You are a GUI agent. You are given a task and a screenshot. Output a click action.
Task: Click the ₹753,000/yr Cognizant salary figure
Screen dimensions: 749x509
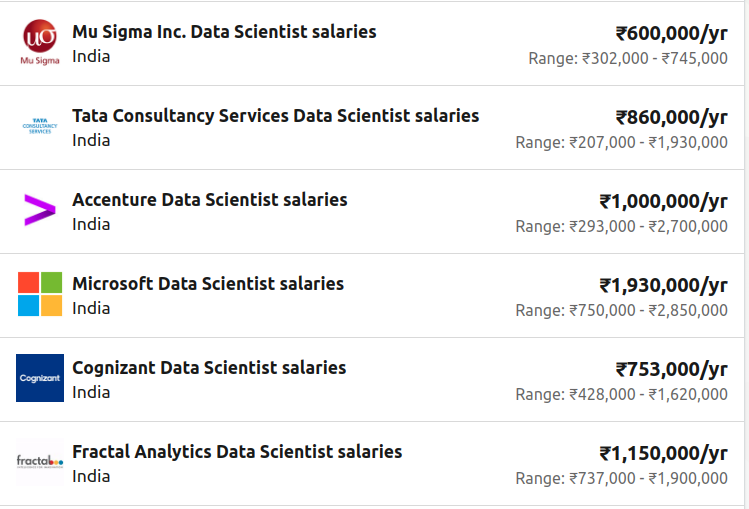point(671,369)
